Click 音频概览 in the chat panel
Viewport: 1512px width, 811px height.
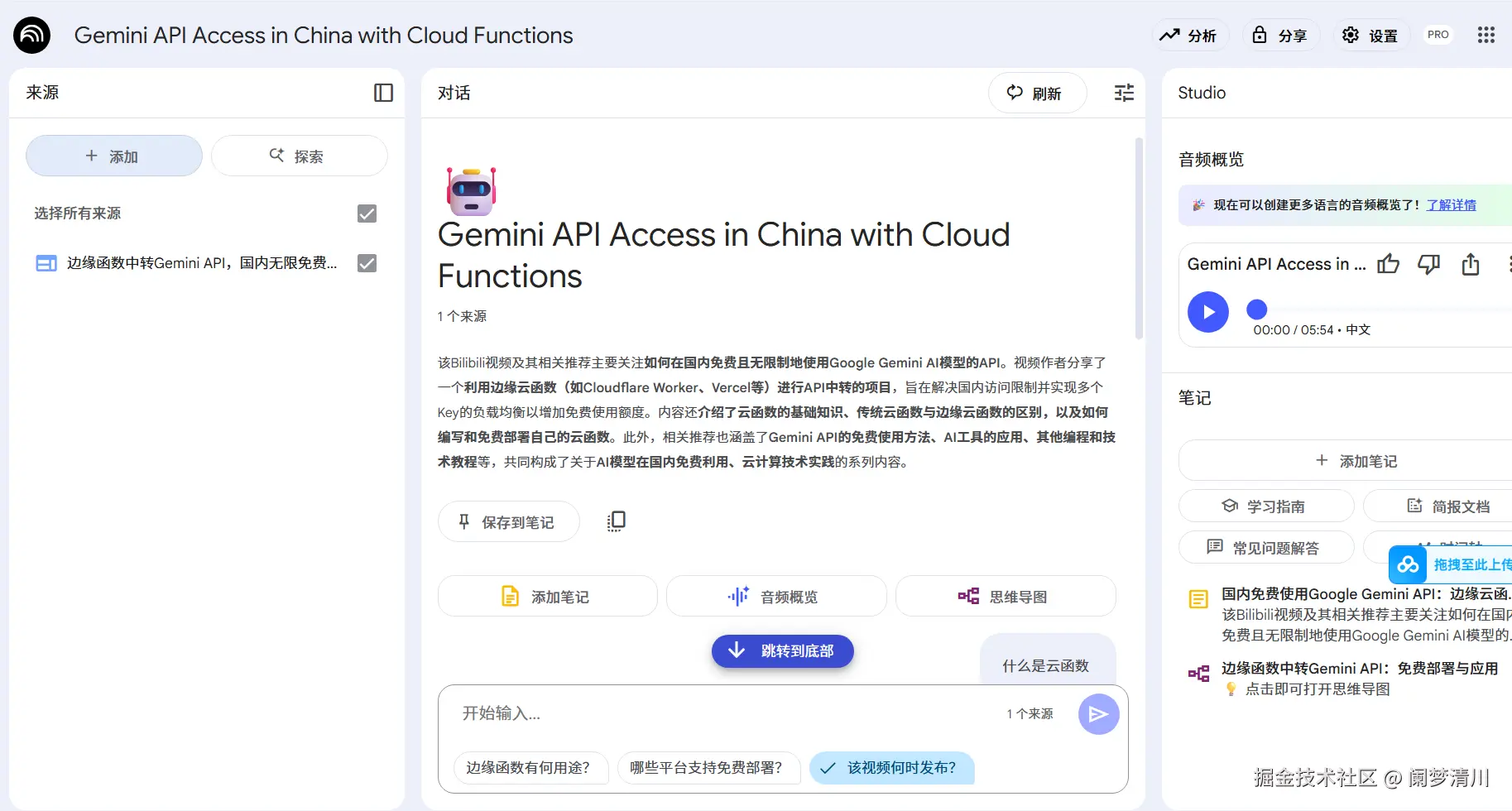pos(776,597)
